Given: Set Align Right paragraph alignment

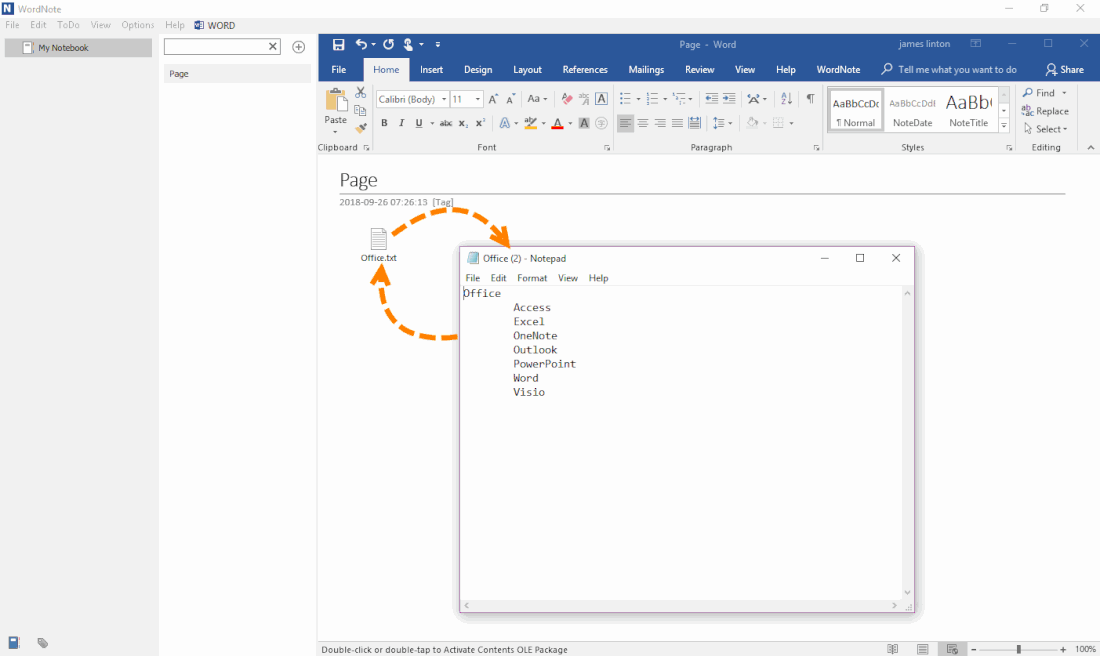Looking at the screenshot, I should point(660,123).
